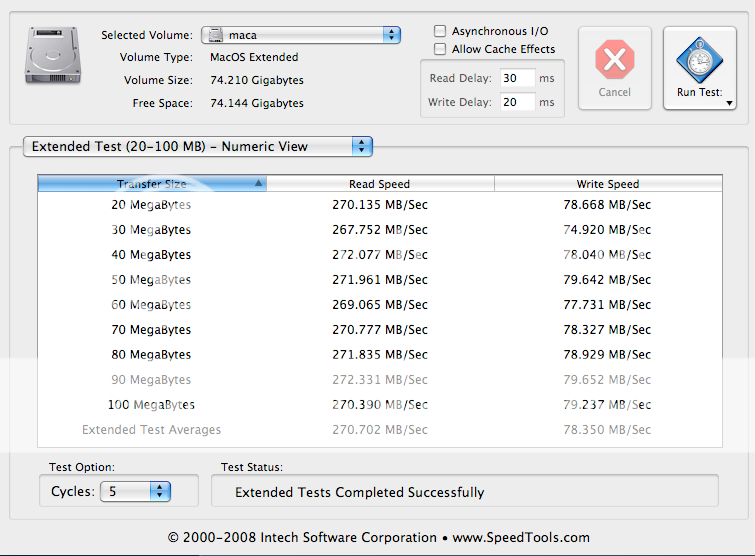Screen dimensions: 755x556
Task: Click the 50 MegaBytes read speed value
Action: pos(379,280)
